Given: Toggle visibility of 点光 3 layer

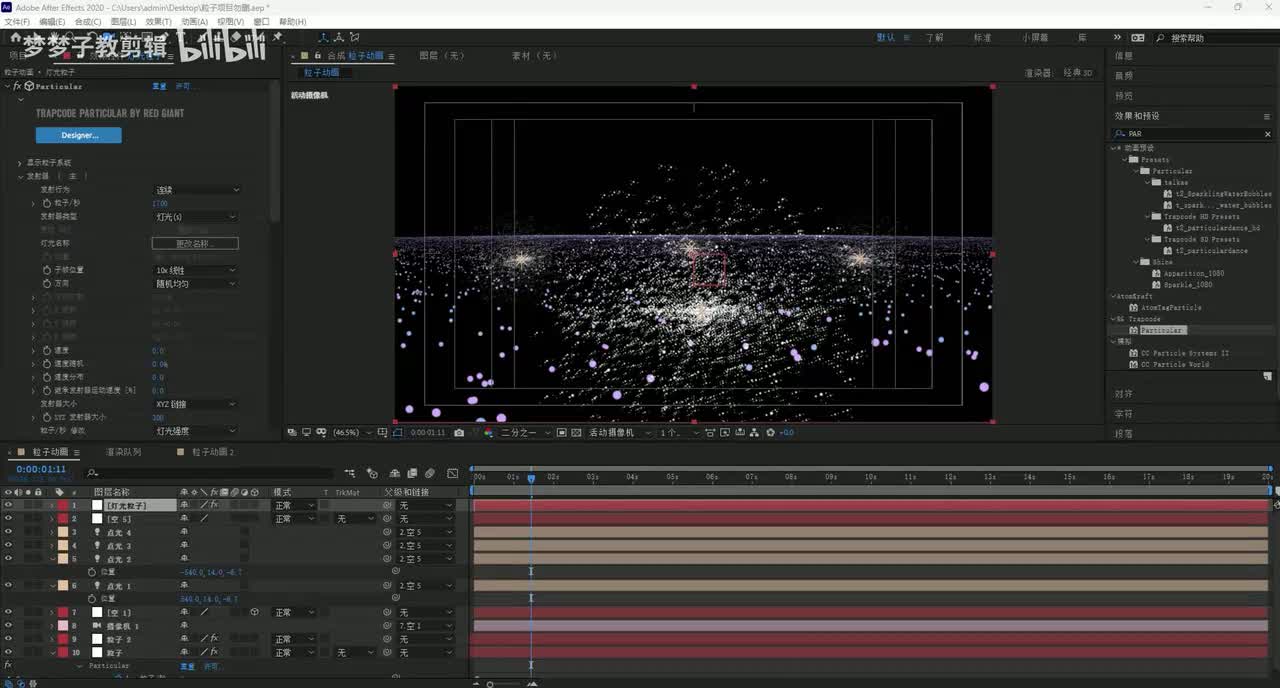Looking at the screenshot, I should [8, 546].
